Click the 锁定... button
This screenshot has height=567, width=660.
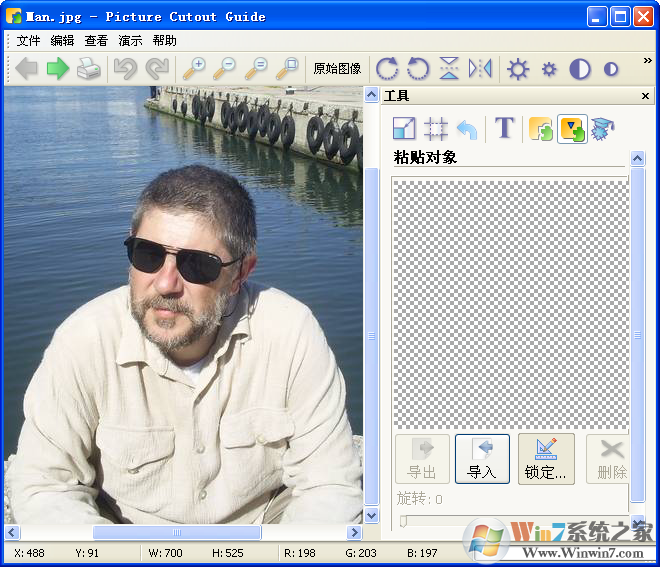[546, 459]
